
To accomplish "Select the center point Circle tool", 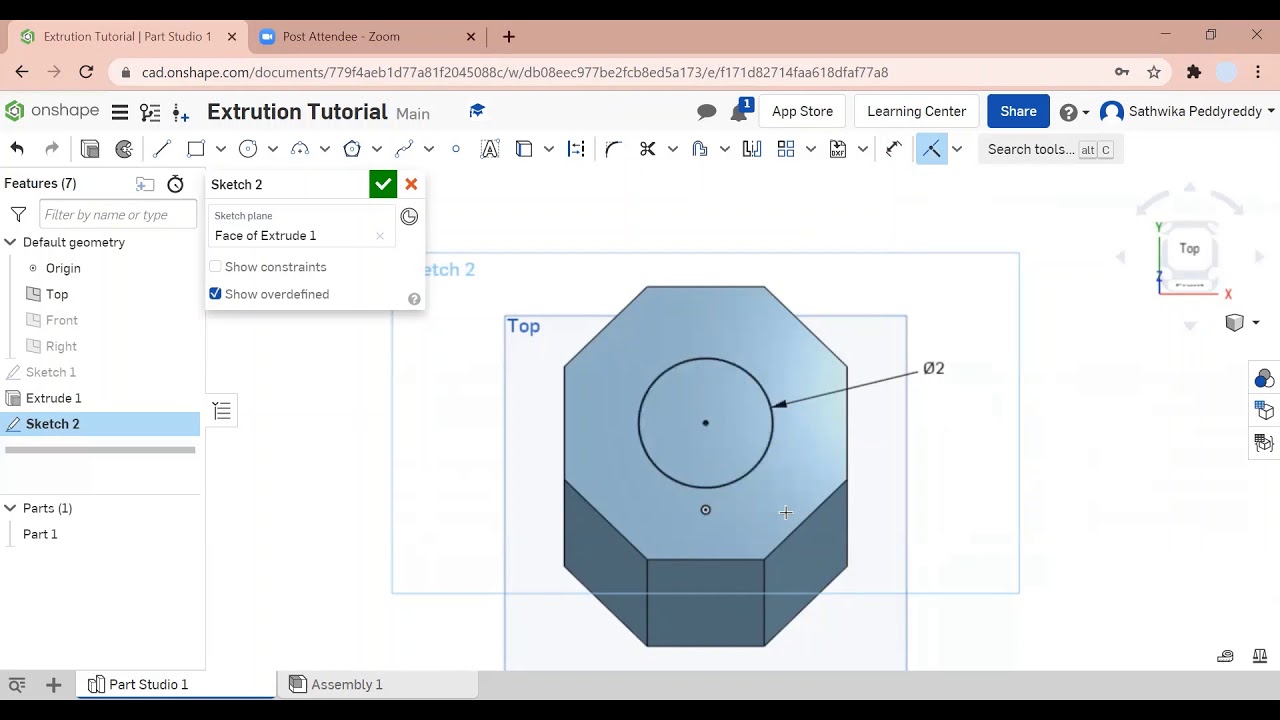I will point(248,149).
